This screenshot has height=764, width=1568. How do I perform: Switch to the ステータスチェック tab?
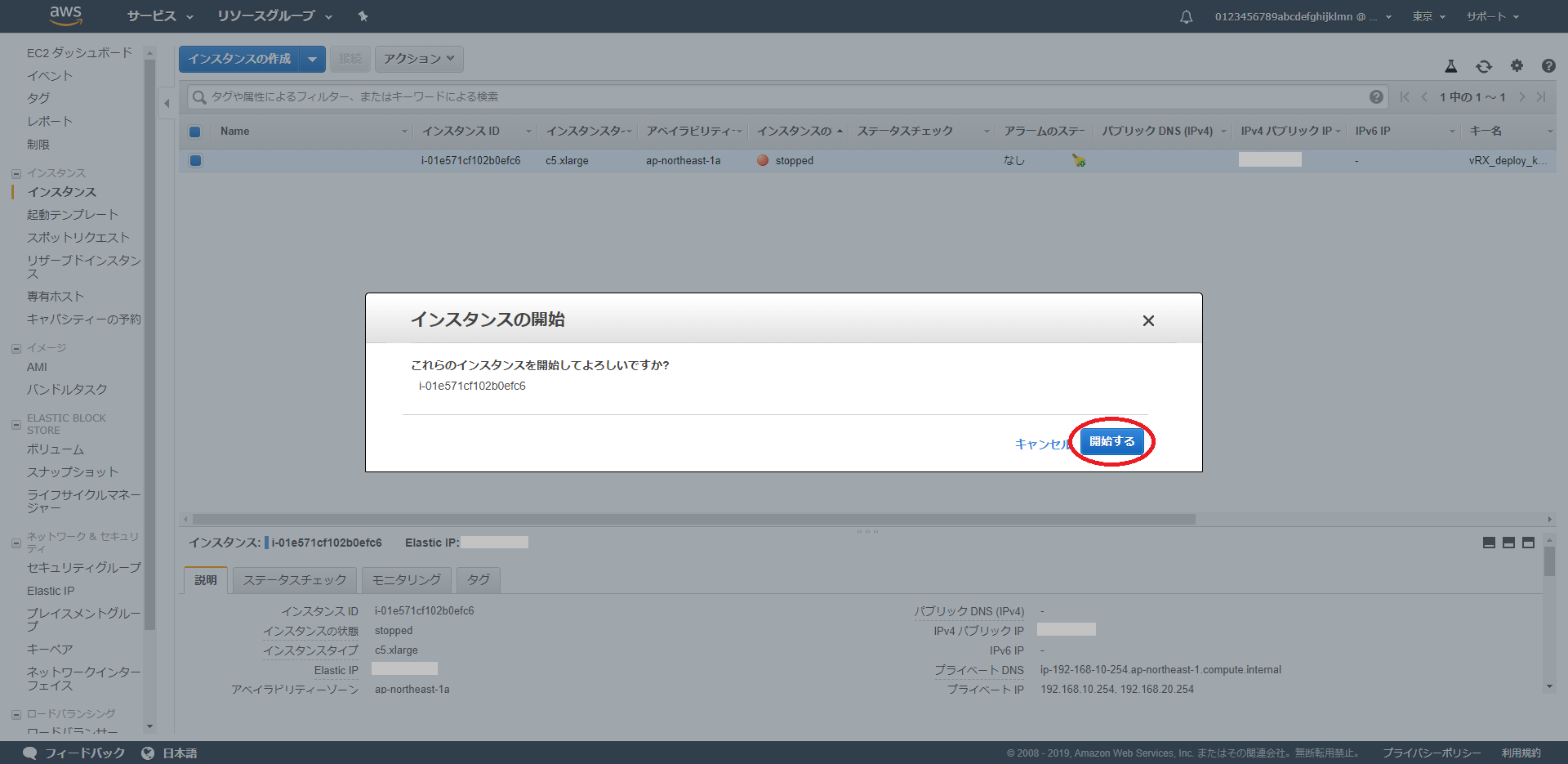(294, 580)
